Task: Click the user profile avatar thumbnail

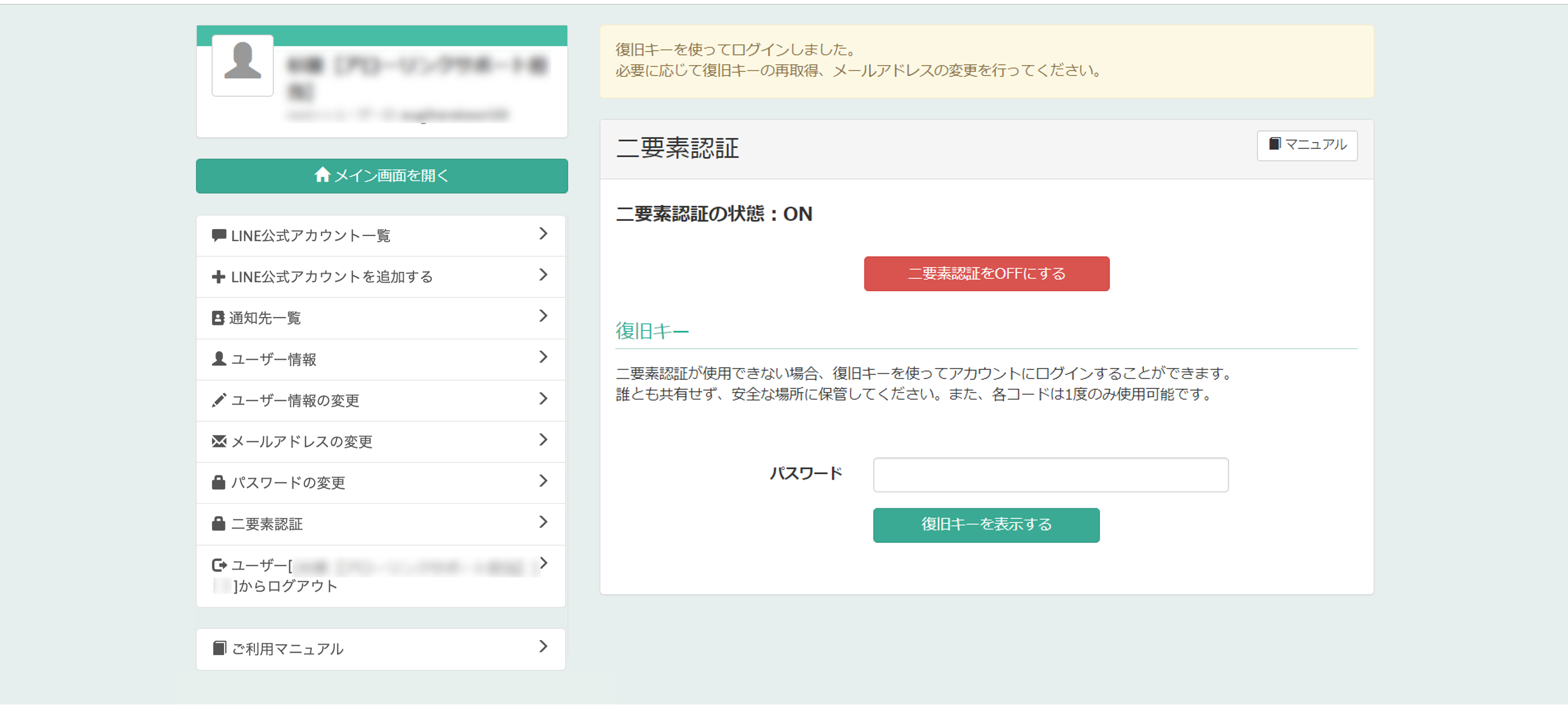Action: (242, 65)
